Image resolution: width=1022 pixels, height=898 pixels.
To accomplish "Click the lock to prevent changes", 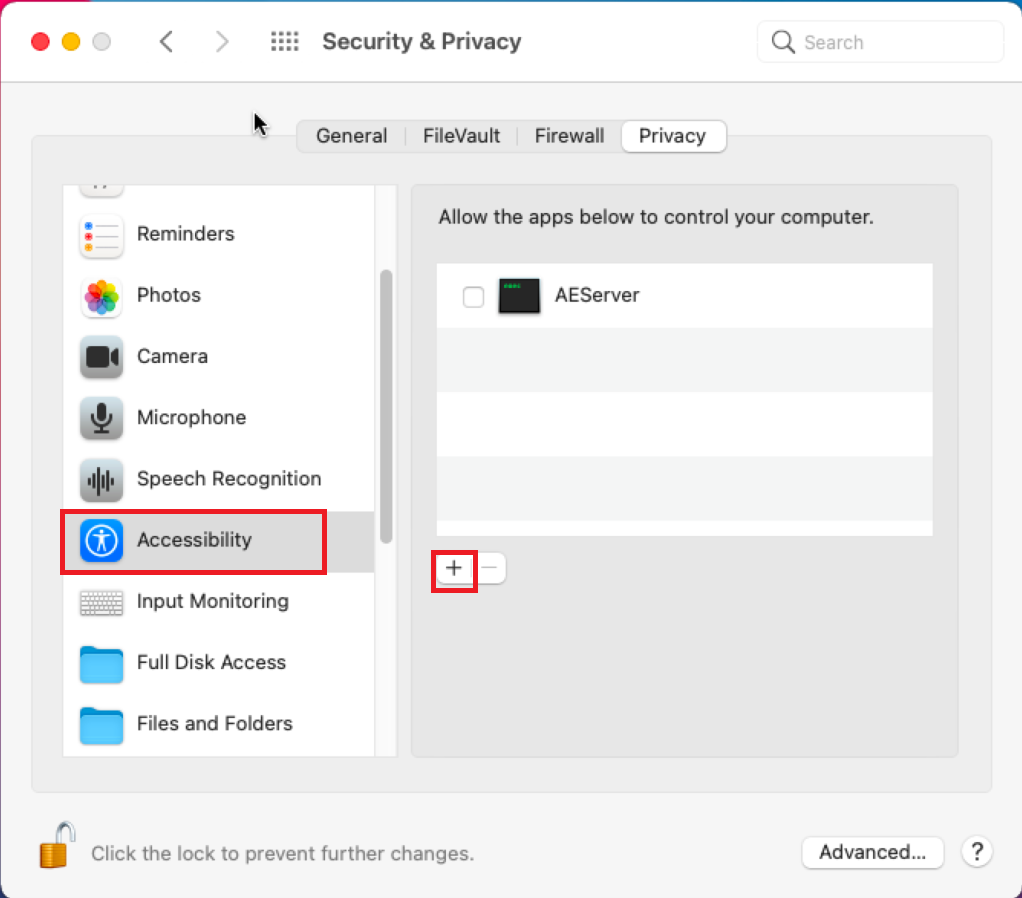I will 57,846.
